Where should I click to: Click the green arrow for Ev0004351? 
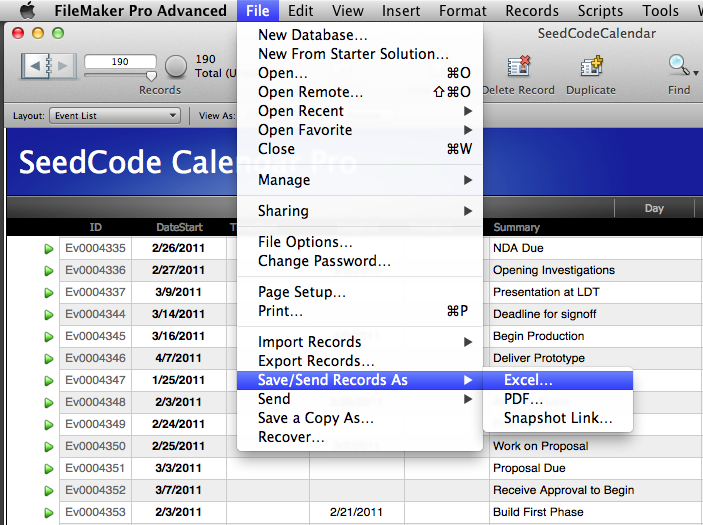coord(48,469)
